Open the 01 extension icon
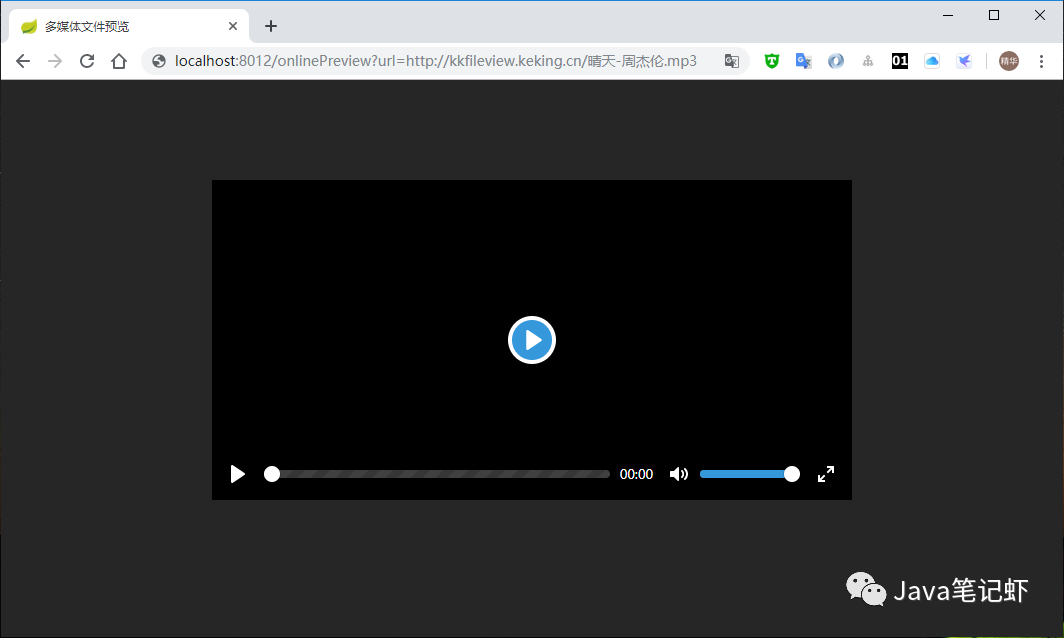 click(x=900, y=61)
